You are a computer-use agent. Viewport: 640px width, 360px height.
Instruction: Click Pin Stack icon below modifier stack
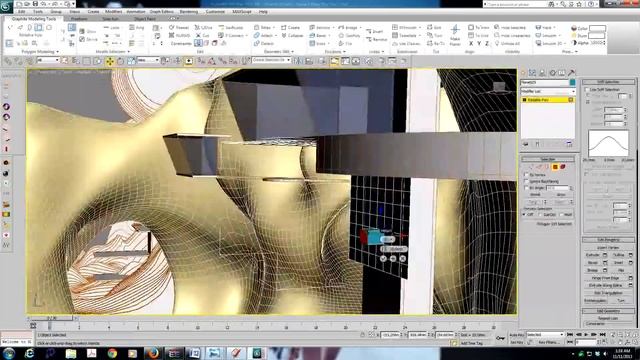pyautogui.click(x=526, y=144)
